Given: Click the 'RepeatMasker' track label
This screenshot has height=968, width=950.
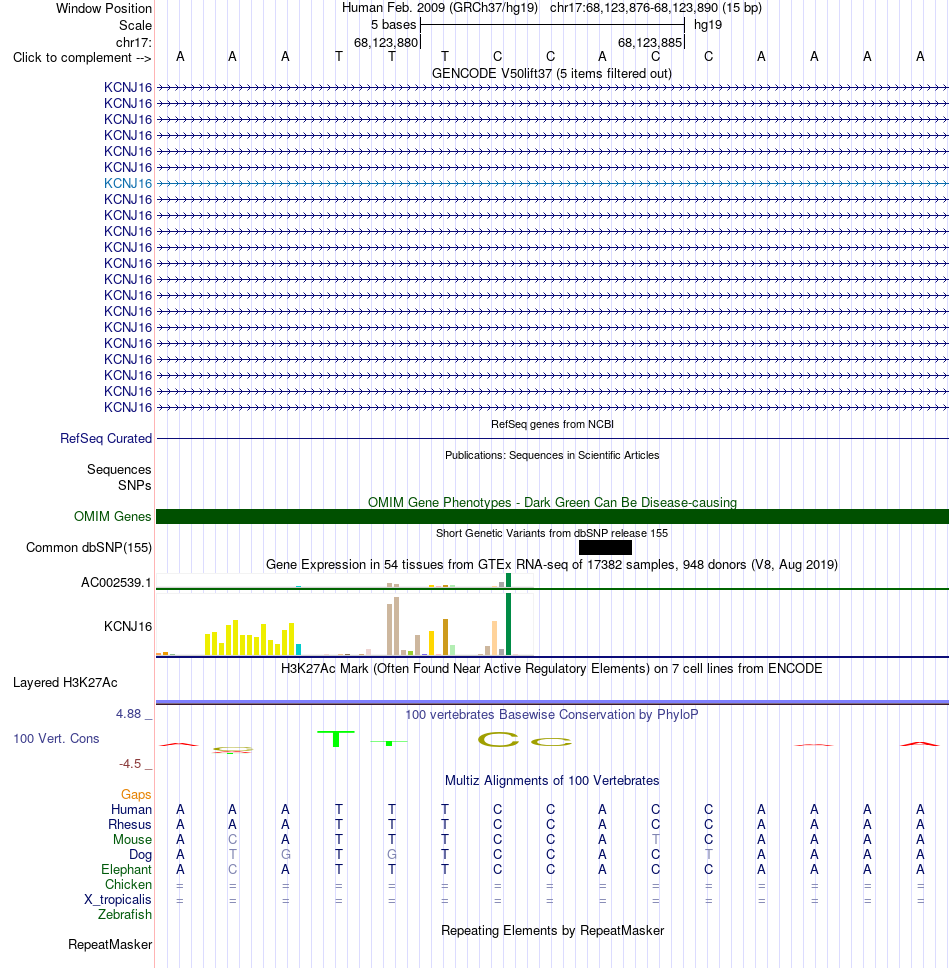Looking at the screenshot, I should pos(110,945).
